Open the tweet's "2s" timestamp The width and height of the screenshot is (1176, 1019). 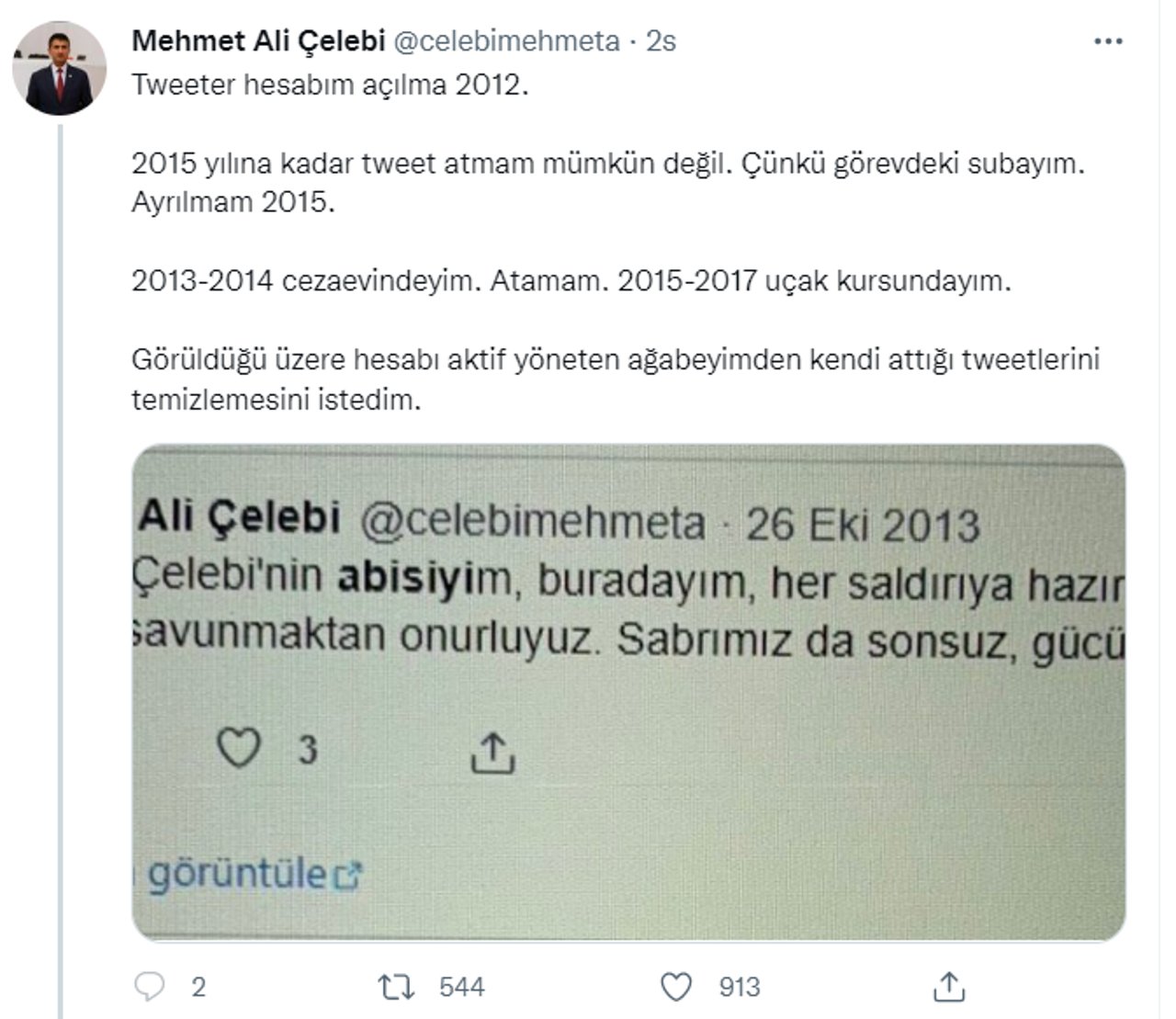pyautogui.click(x=661, y=41)
